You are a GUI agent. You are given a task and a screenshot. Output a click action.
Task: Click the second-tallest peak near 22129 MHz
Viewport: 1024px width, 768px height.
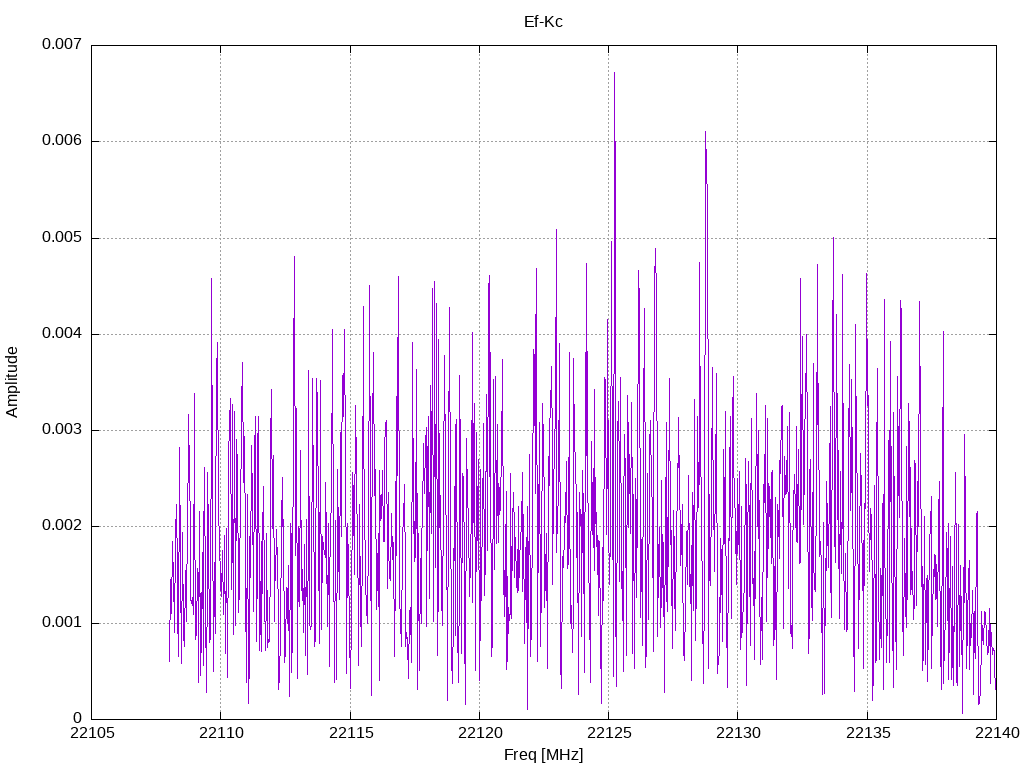point(705,133)
